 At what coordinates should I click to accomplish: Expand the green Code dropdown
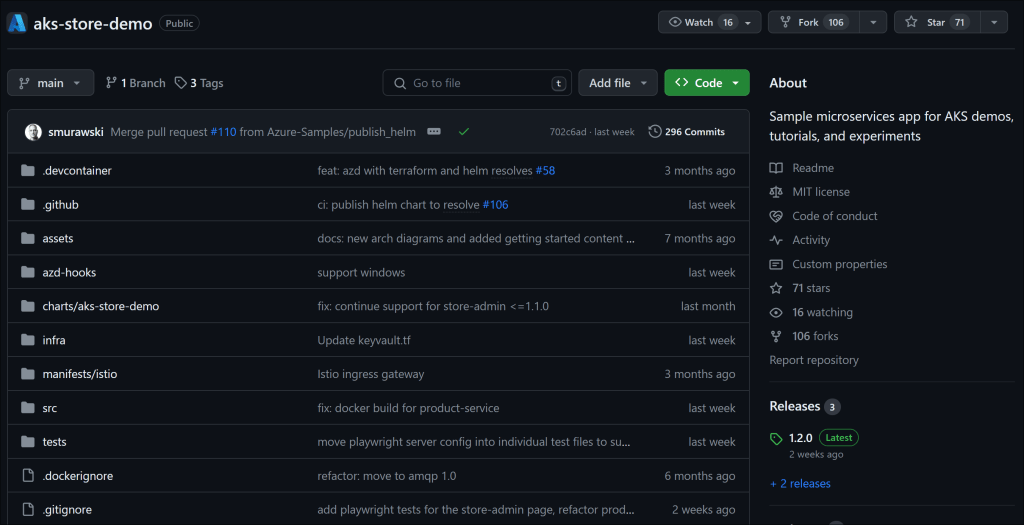706,83
